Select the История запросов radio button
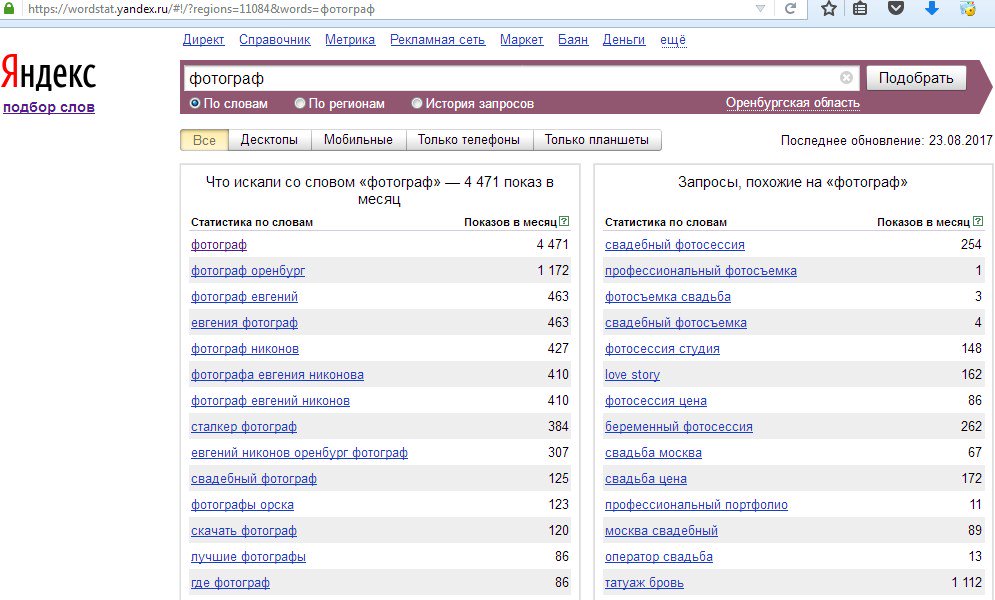The height and width of the screenshot is (600, 995). point(417,103)
